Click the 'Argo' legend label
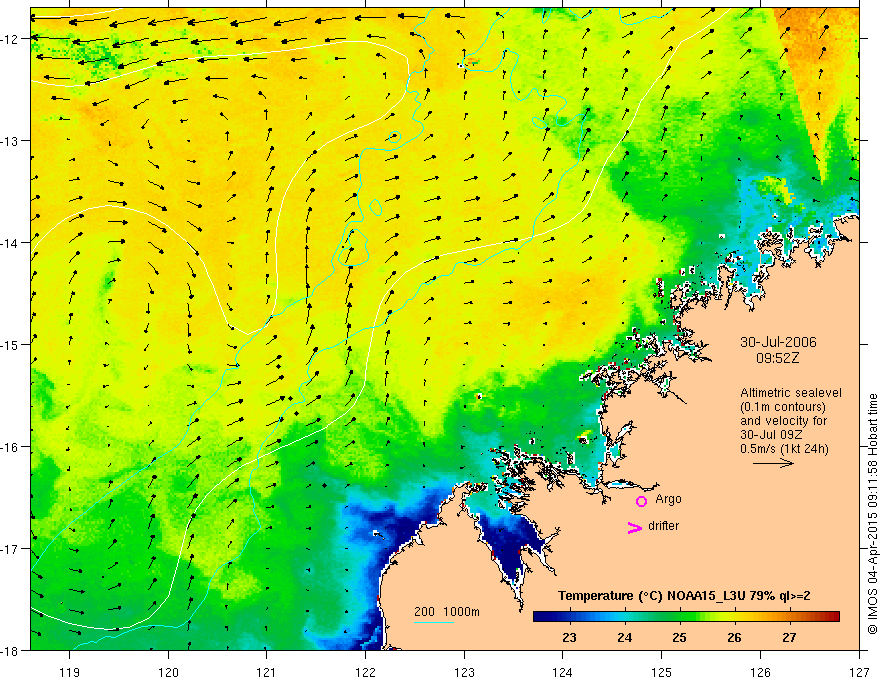 pyautogui.click(x=668, y=499)
